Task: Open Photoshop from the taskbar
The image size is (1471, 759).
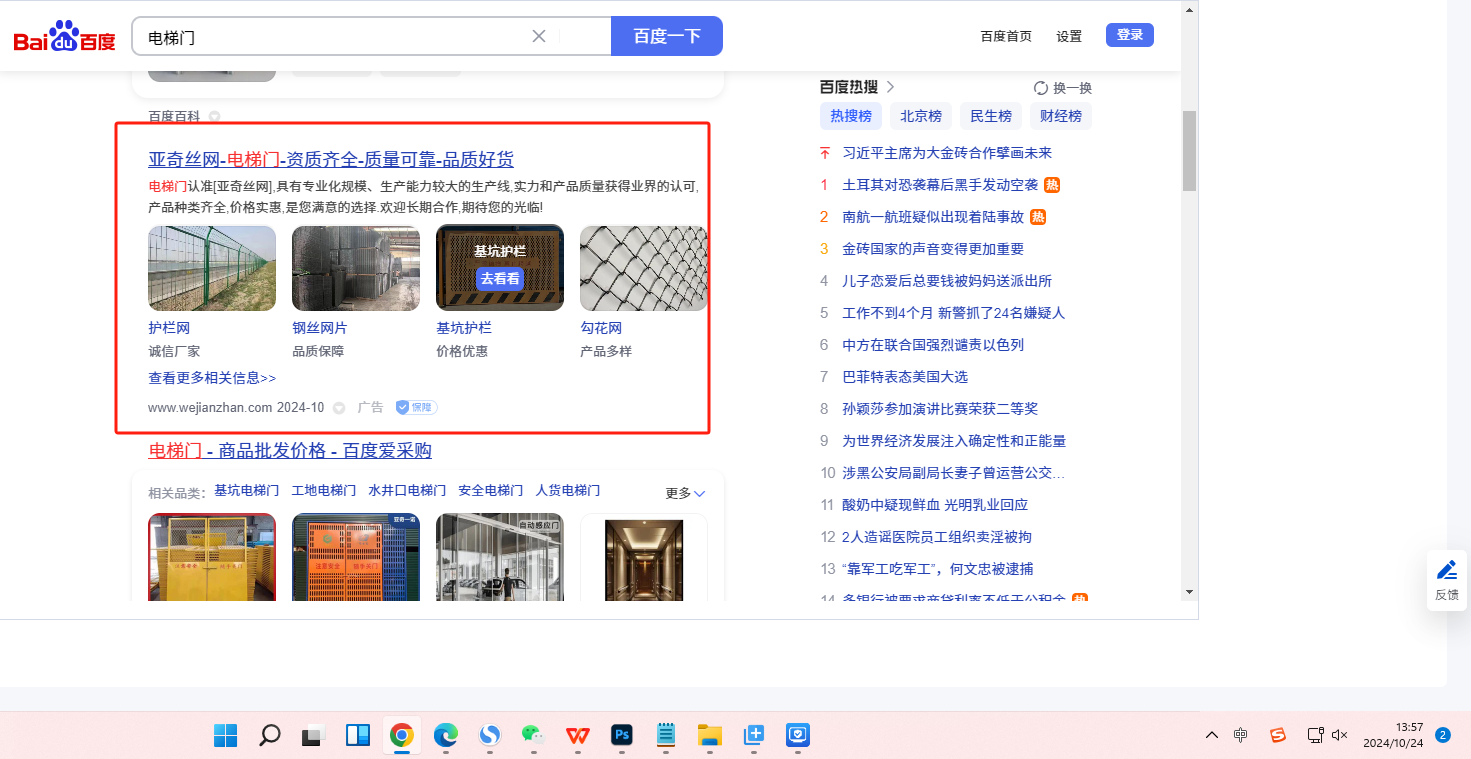Action: [622, 736]
